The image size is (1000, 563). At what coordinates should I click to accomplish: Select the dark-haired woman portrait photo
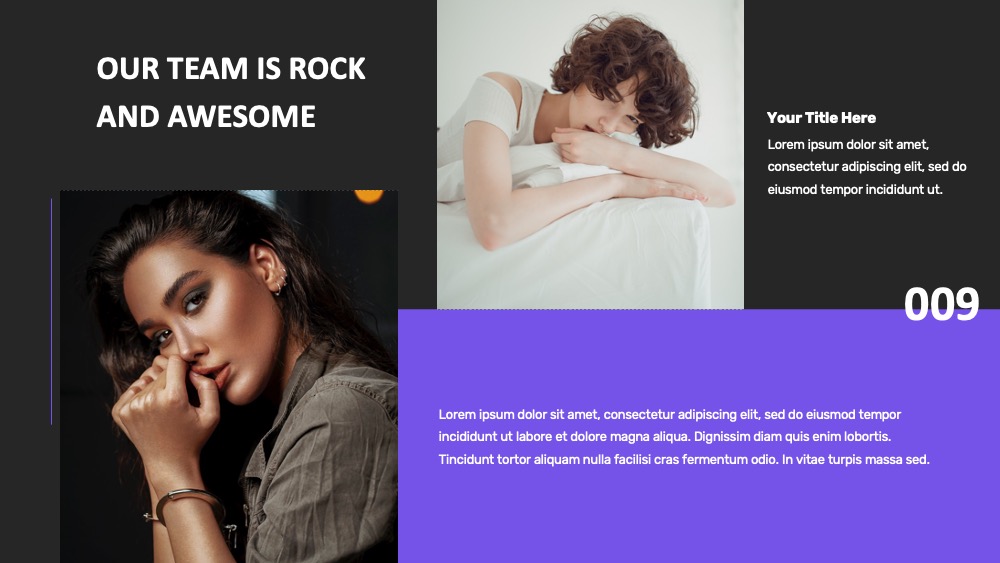click(229, 376)
